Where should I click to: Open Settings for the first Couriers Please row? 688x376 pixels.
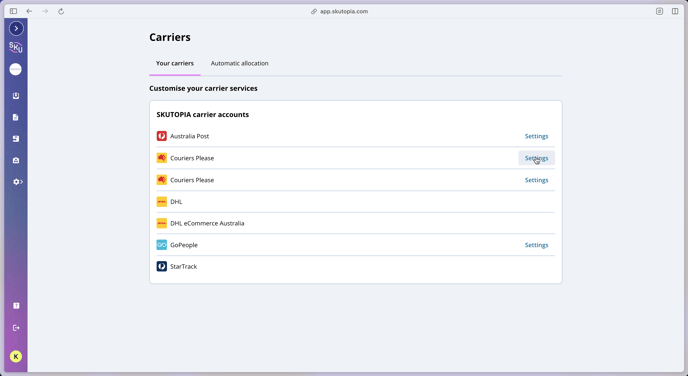coord(537,158)
